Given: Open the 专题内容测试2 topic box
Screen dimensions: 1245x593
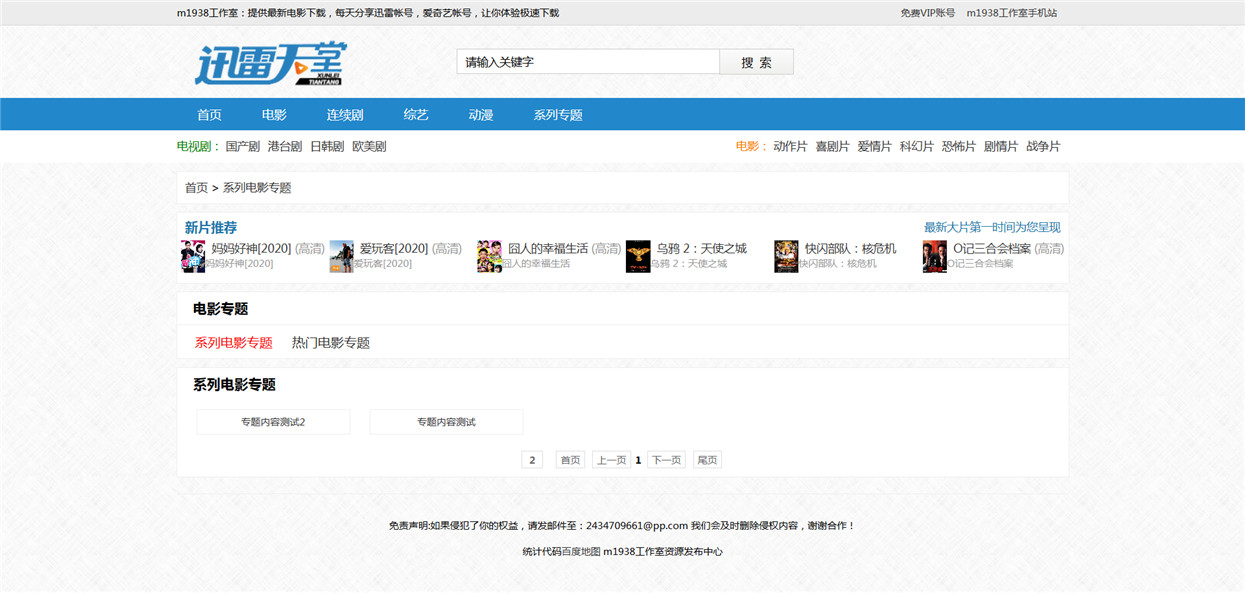Looking at the screenshot, I should tap(273, 422).
